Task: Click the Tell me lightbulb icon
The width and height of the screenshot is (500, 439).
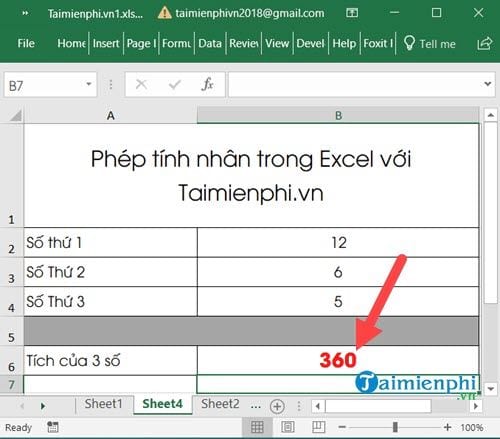Action: point(409,43)
